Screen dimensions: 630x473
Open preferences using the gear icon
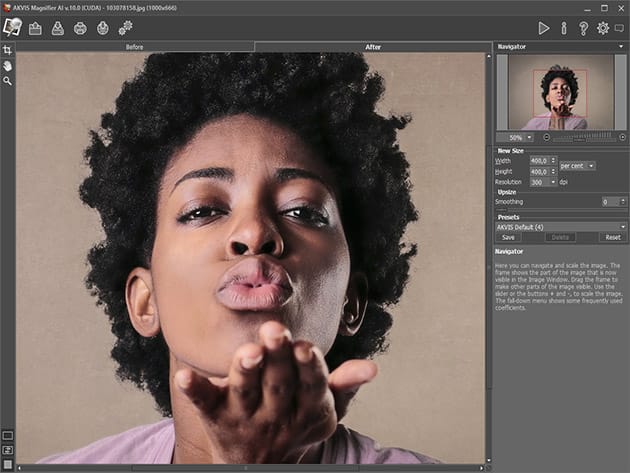[602, 28]
